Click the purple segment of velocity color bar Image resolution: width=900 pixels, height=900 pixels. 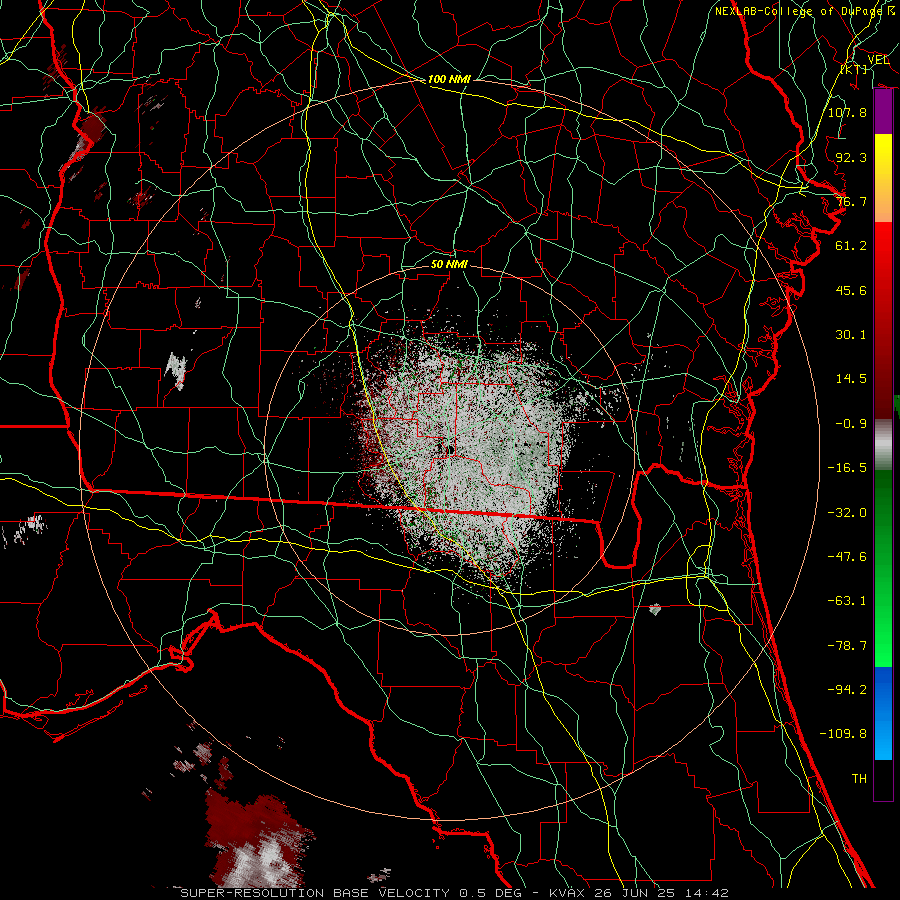pos(883,112)
